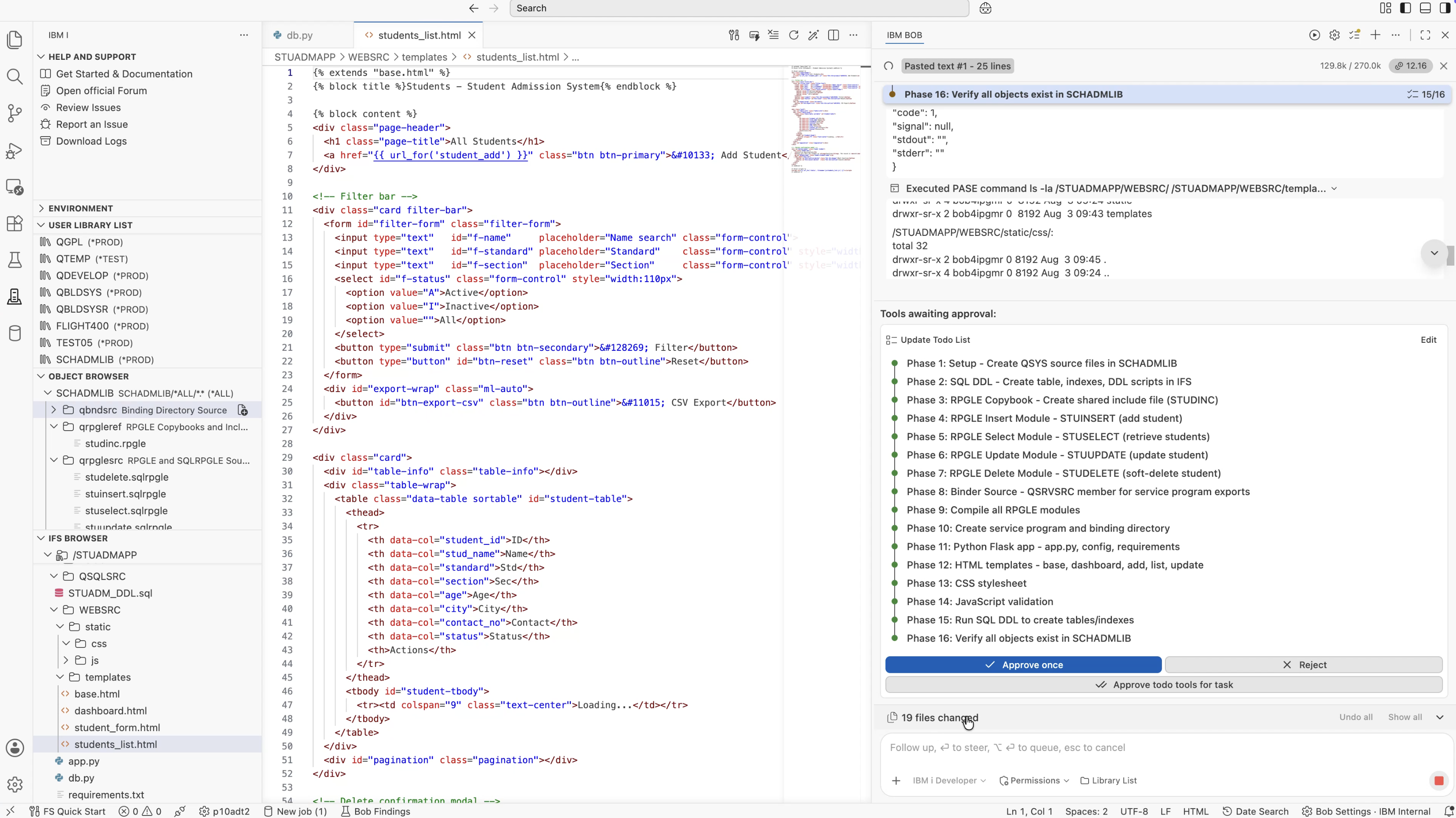Open dashboard.html in IFS browser
1456x818 pixels.
pyautogui.click(x=110, y=711)
